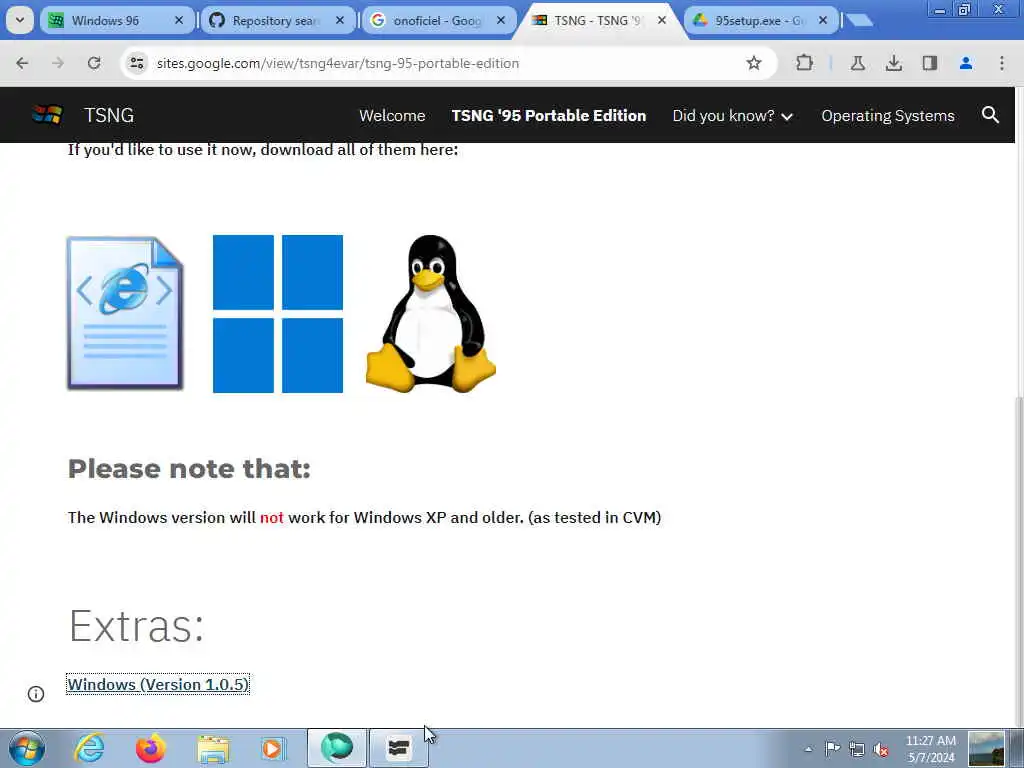Close the Windows 96 tab
1024x768 pixels.
[179, 20]
